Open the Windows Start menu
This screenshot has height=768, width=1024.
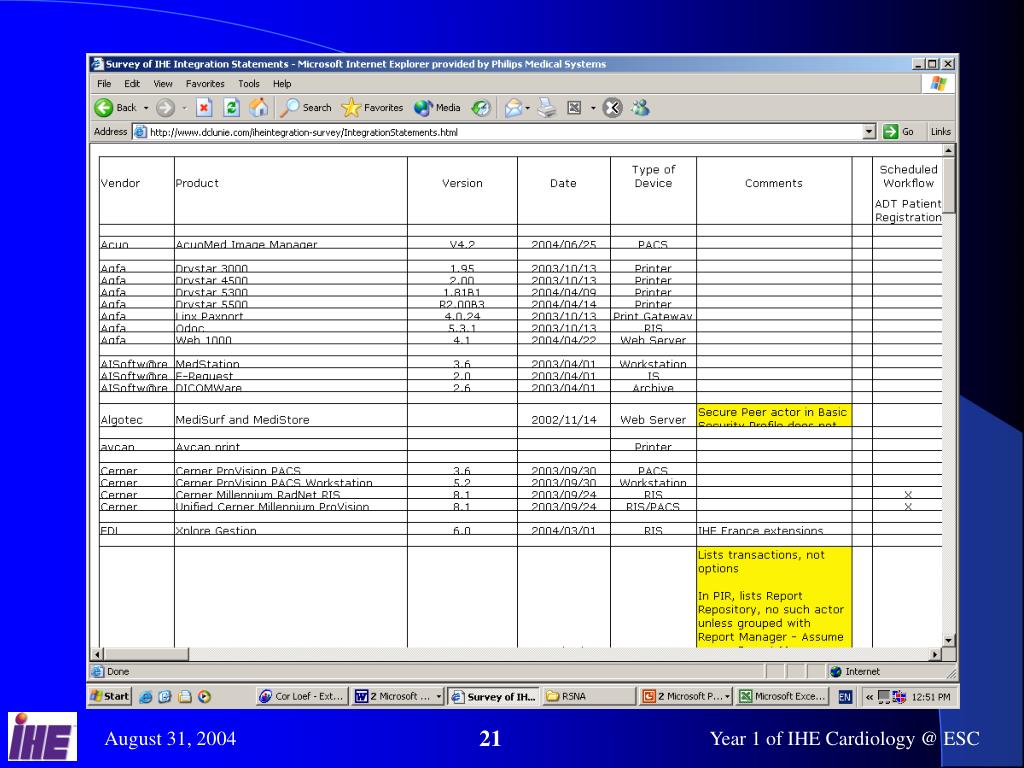click(110, 697)
